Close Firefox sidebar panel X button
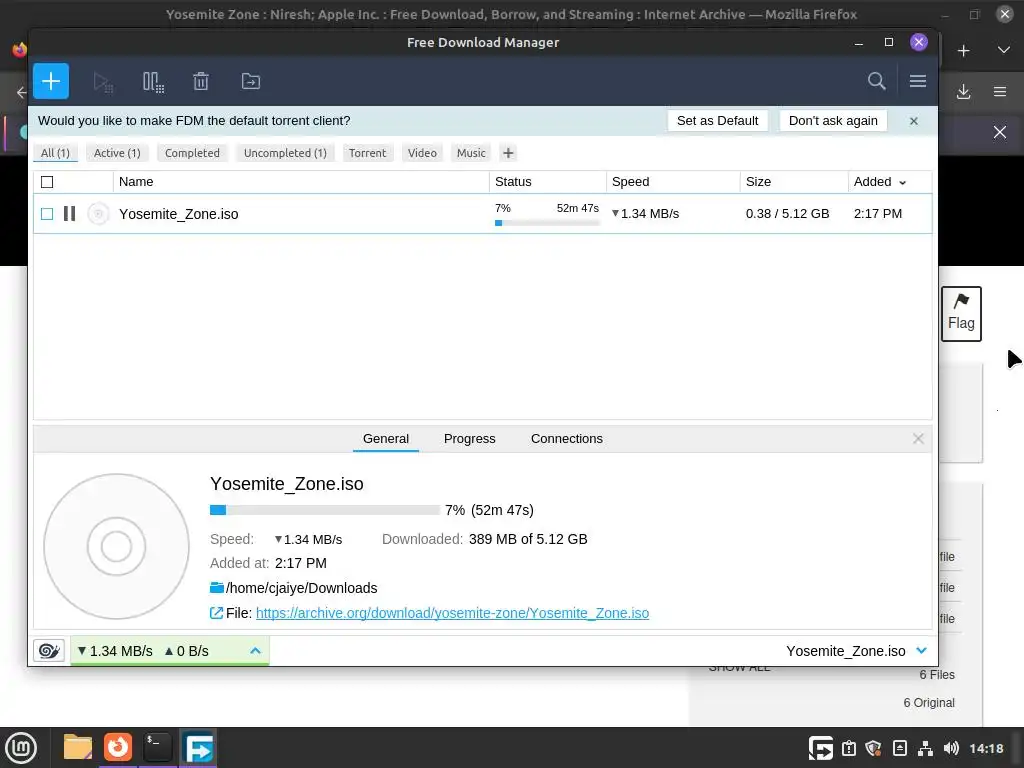 (x=1000, y=133)
